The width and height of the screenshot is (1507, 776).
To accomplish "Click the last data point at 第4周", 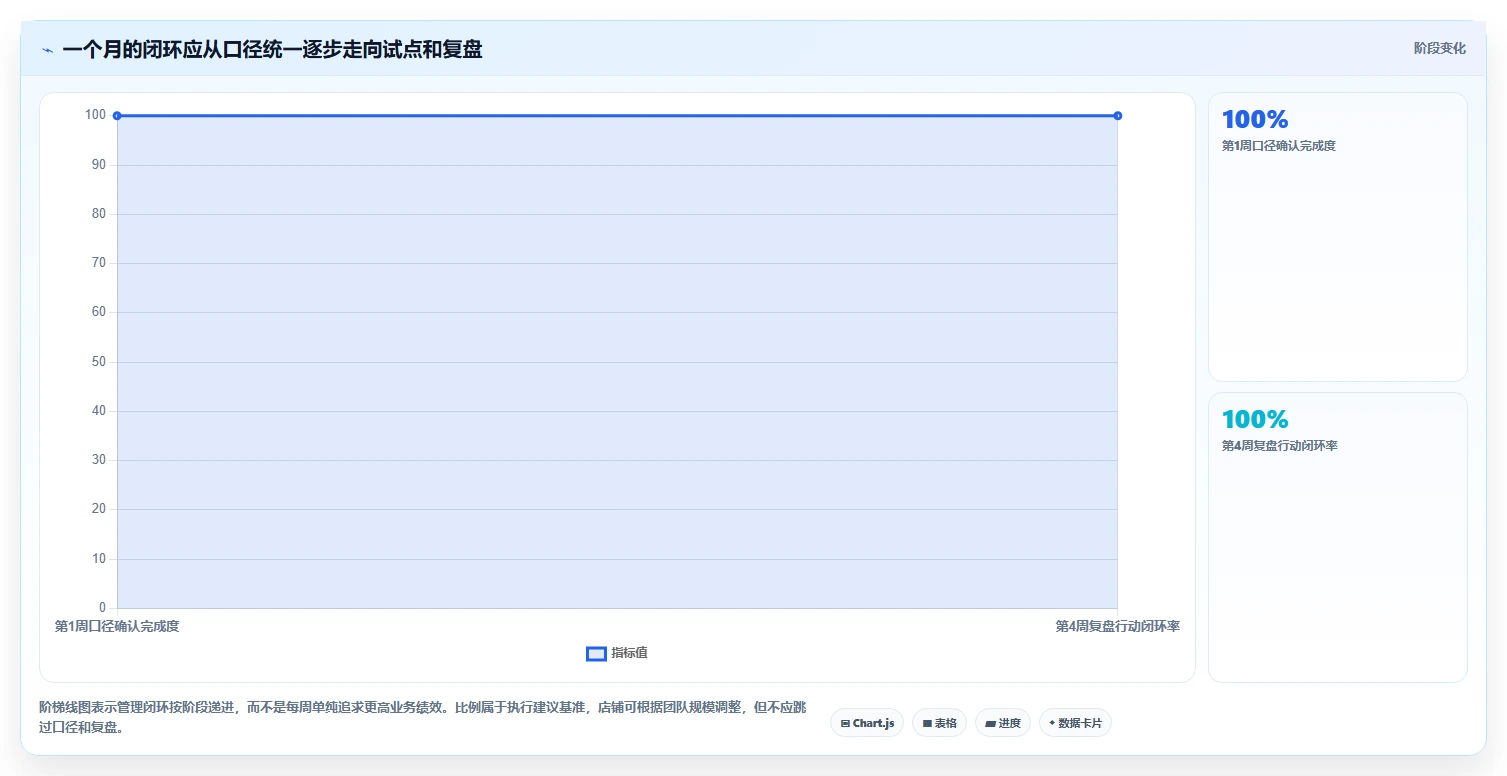I will click(1117, 116).
